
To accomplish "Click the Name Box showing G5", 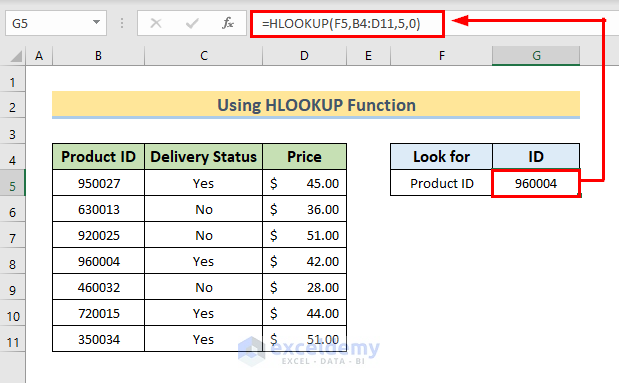I will 56,23.
